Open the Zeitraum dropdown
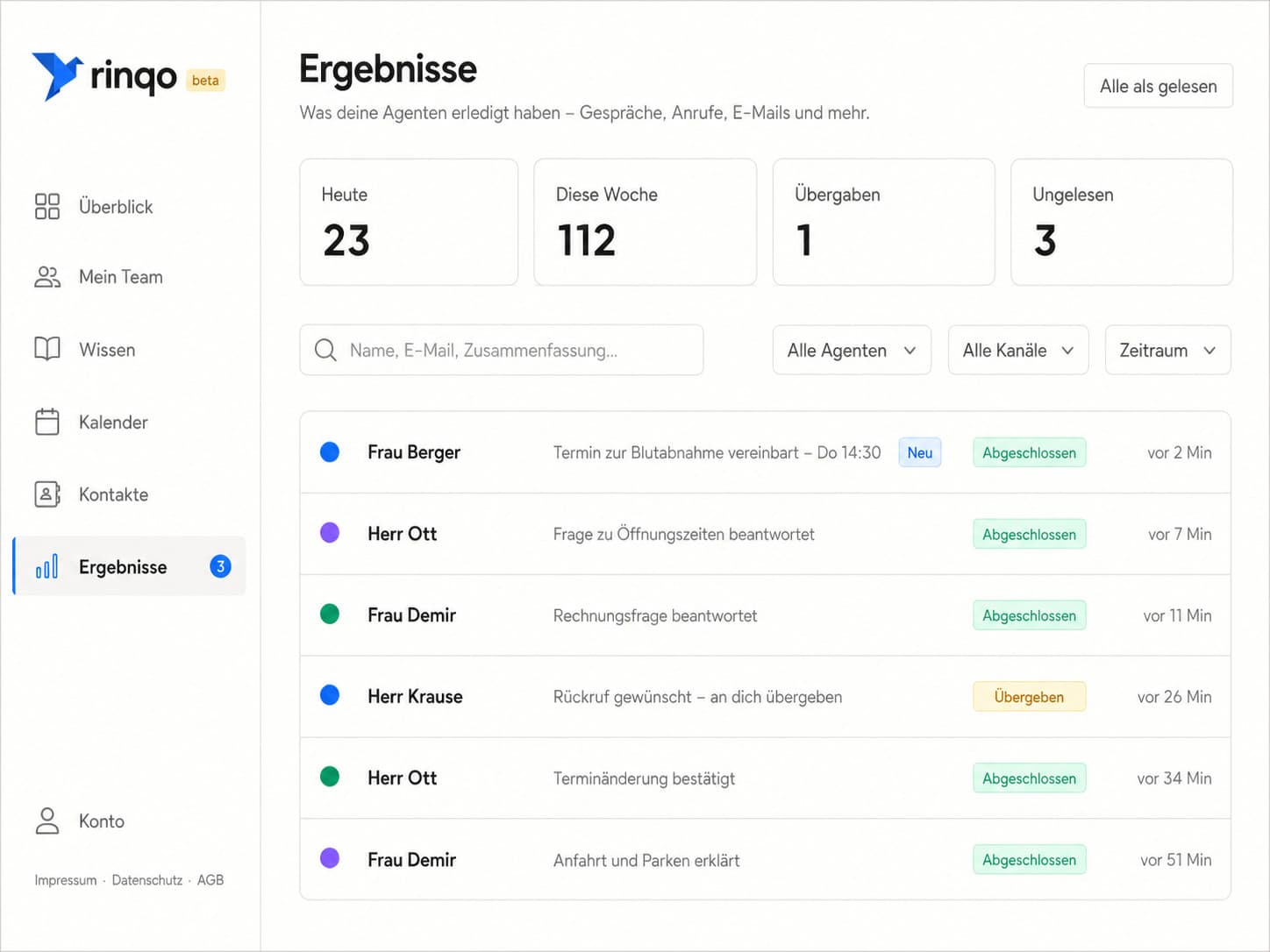Image resolution: width=1270 pixels, height=952 pixels. click(1168, 350)
